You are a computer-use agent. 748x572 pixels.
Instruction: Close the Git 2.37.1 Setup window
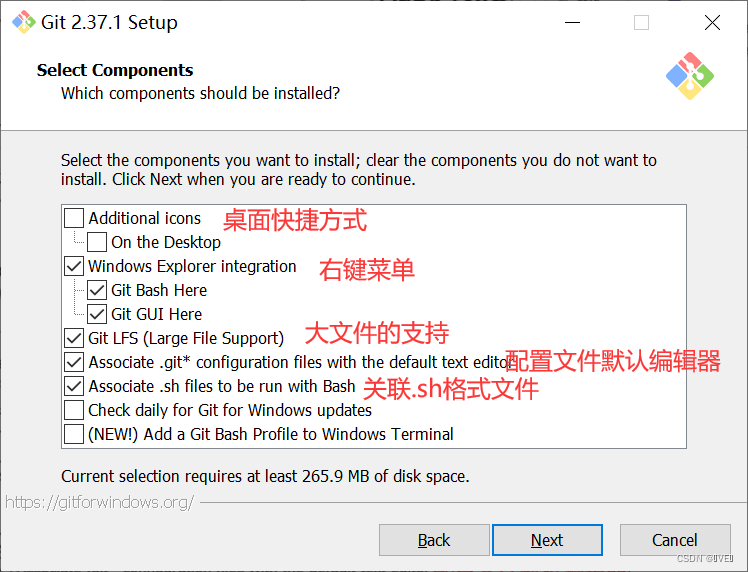[712, 22]
